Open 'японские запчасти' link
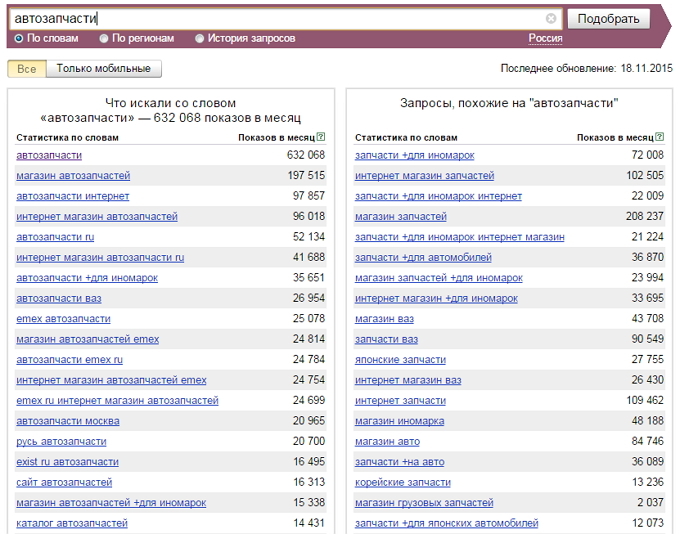This screenshot has width=680, height=534. coord(400,360)
